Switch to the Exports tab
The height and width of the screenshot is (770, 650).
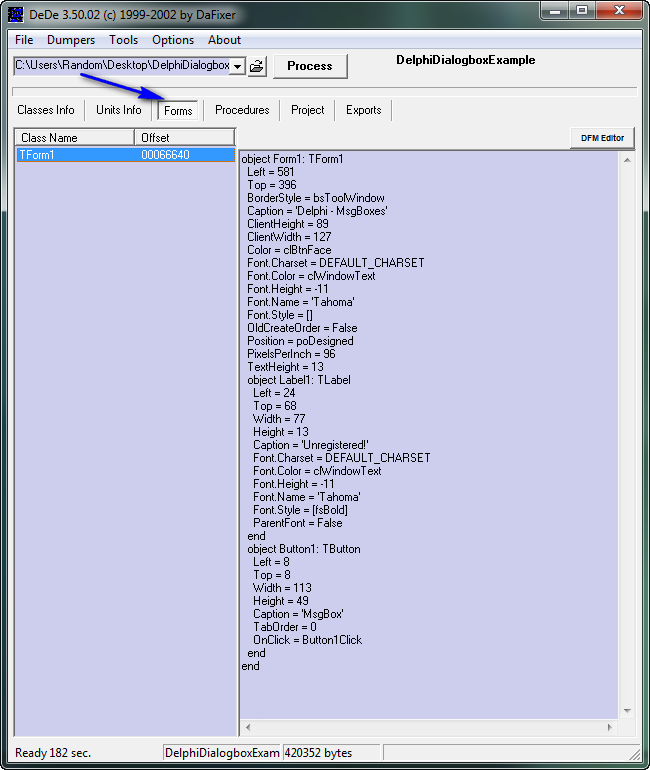click(363, 110)
